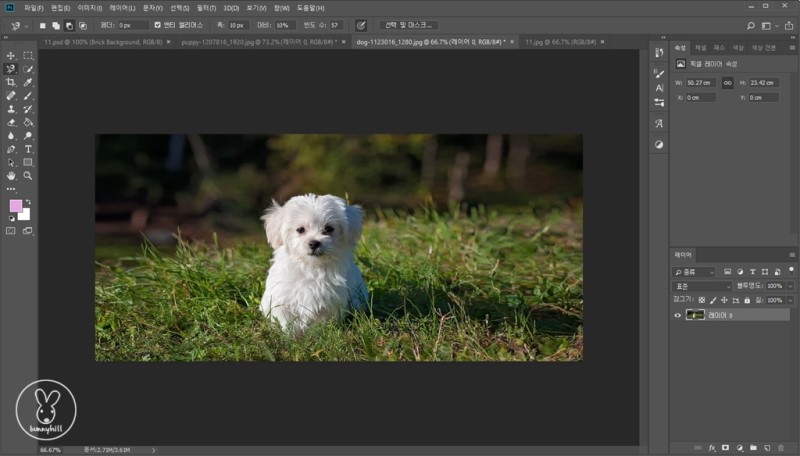Screen dimensions: 800x456
Task: Hide layer 0 with the eye icon
Action: pyautogui.click(x=678, y=315)
